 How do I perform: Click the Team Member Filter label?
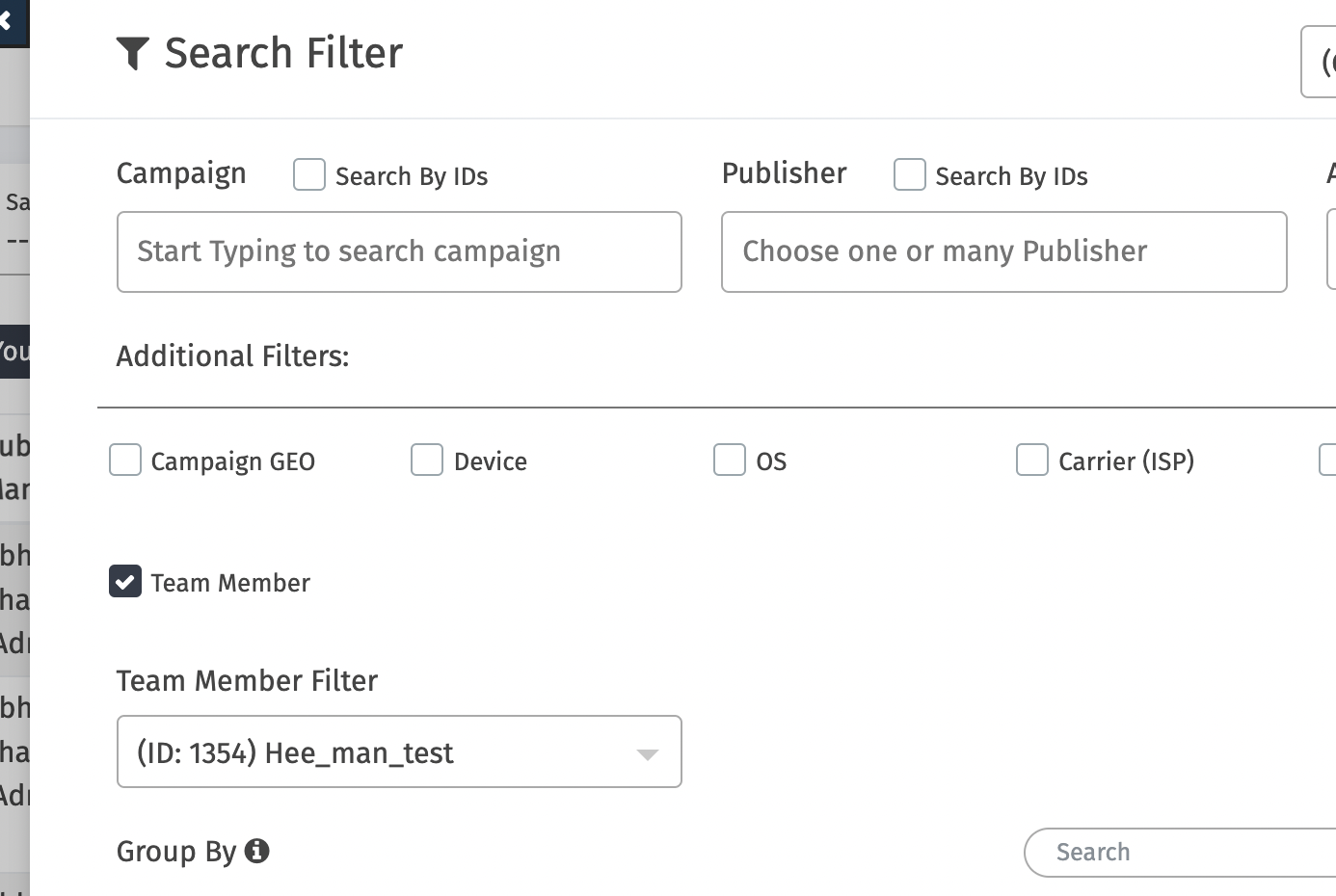pyautogui.click(x=247, y=680)
